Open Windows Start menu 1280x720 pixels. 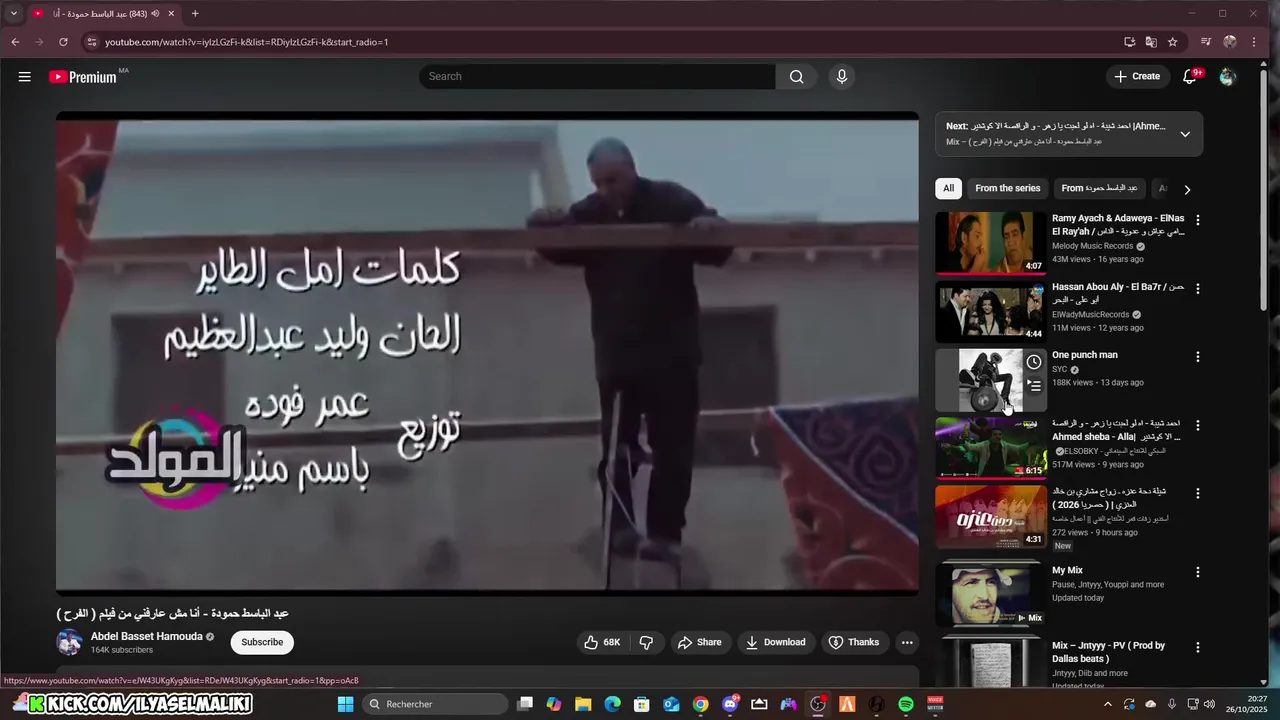click(345, 704)
